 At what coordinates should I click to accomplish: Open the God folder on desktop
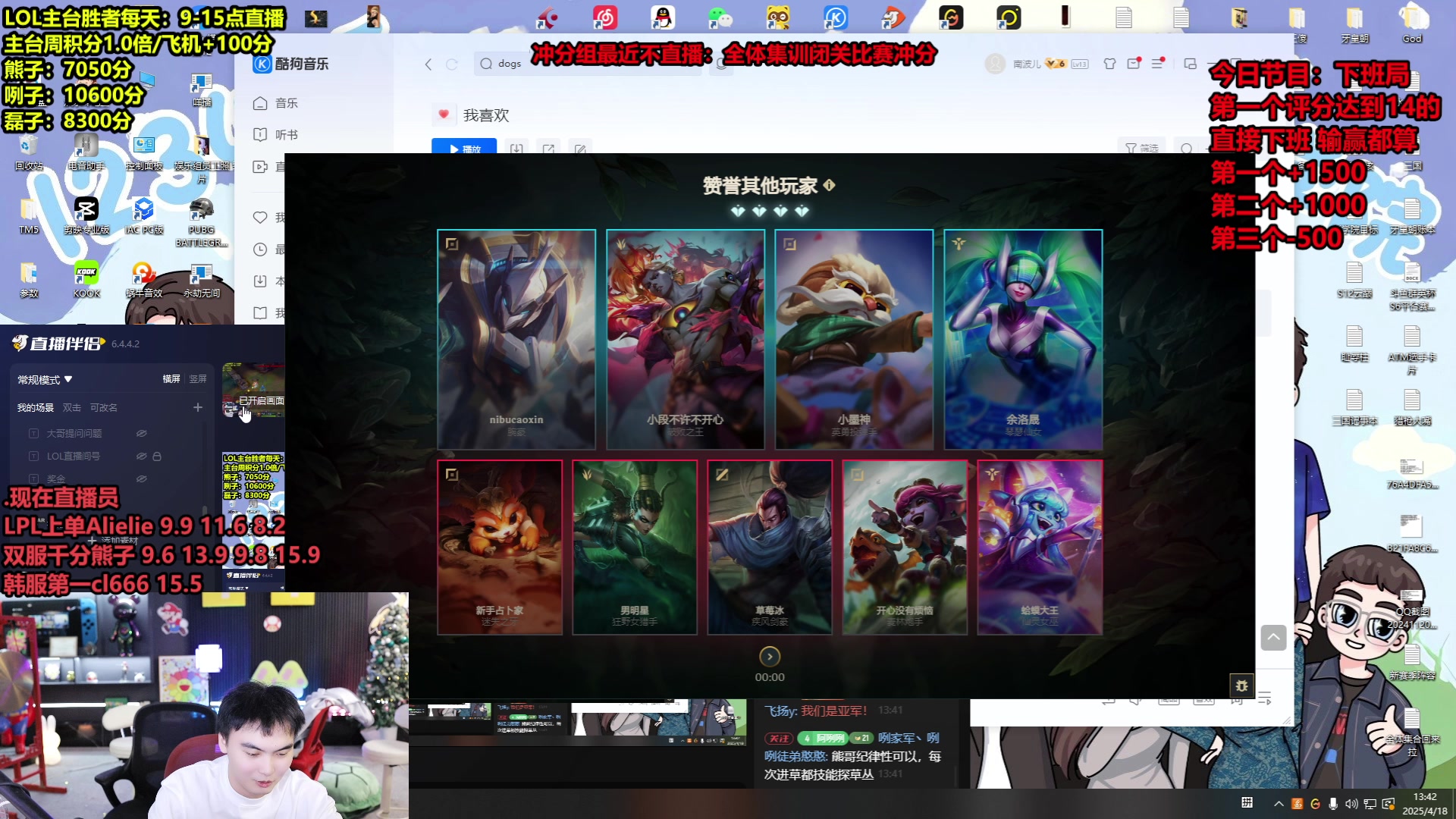(x=1412, y=24)
